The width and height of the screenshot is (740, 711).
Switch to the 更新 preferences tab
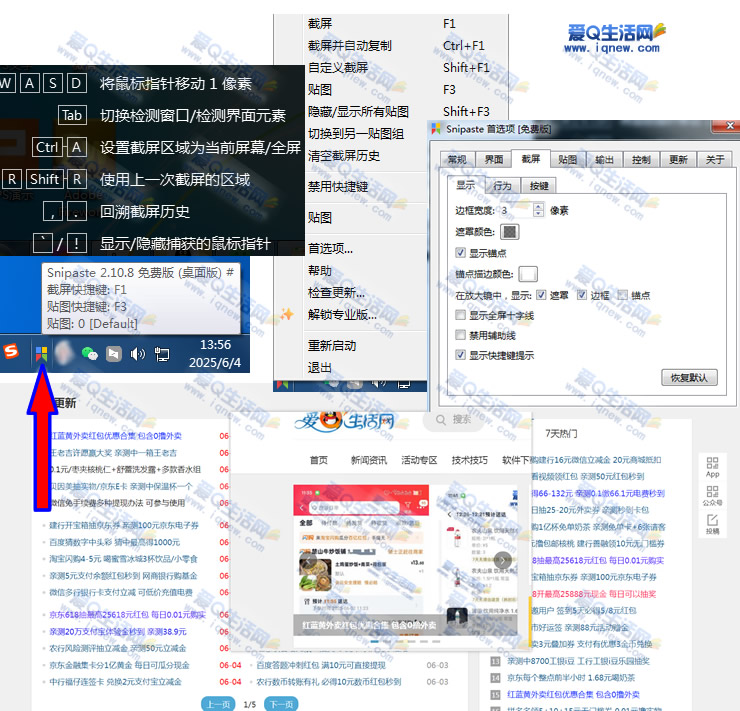point(678,159)
